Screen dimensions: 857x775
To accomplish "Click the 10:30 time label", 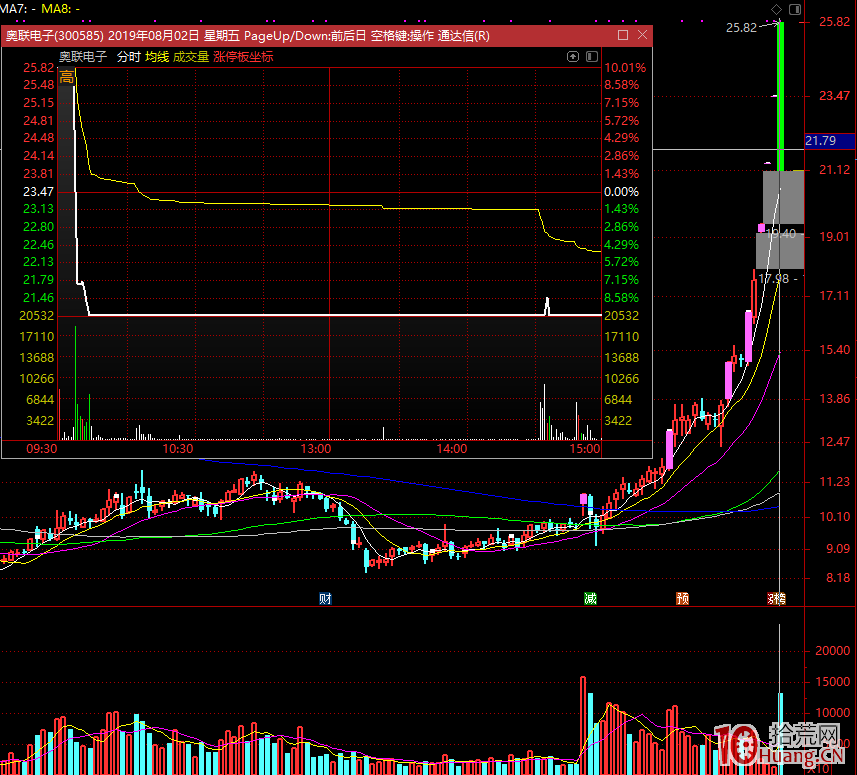I will click(x=178, y=449).
